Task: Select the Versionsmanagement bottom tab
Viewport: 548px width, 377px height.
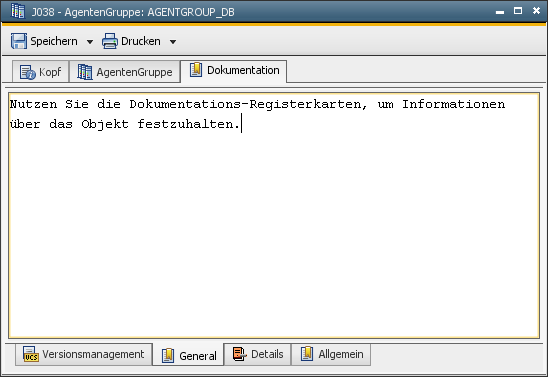Action: tap(84, 354)
